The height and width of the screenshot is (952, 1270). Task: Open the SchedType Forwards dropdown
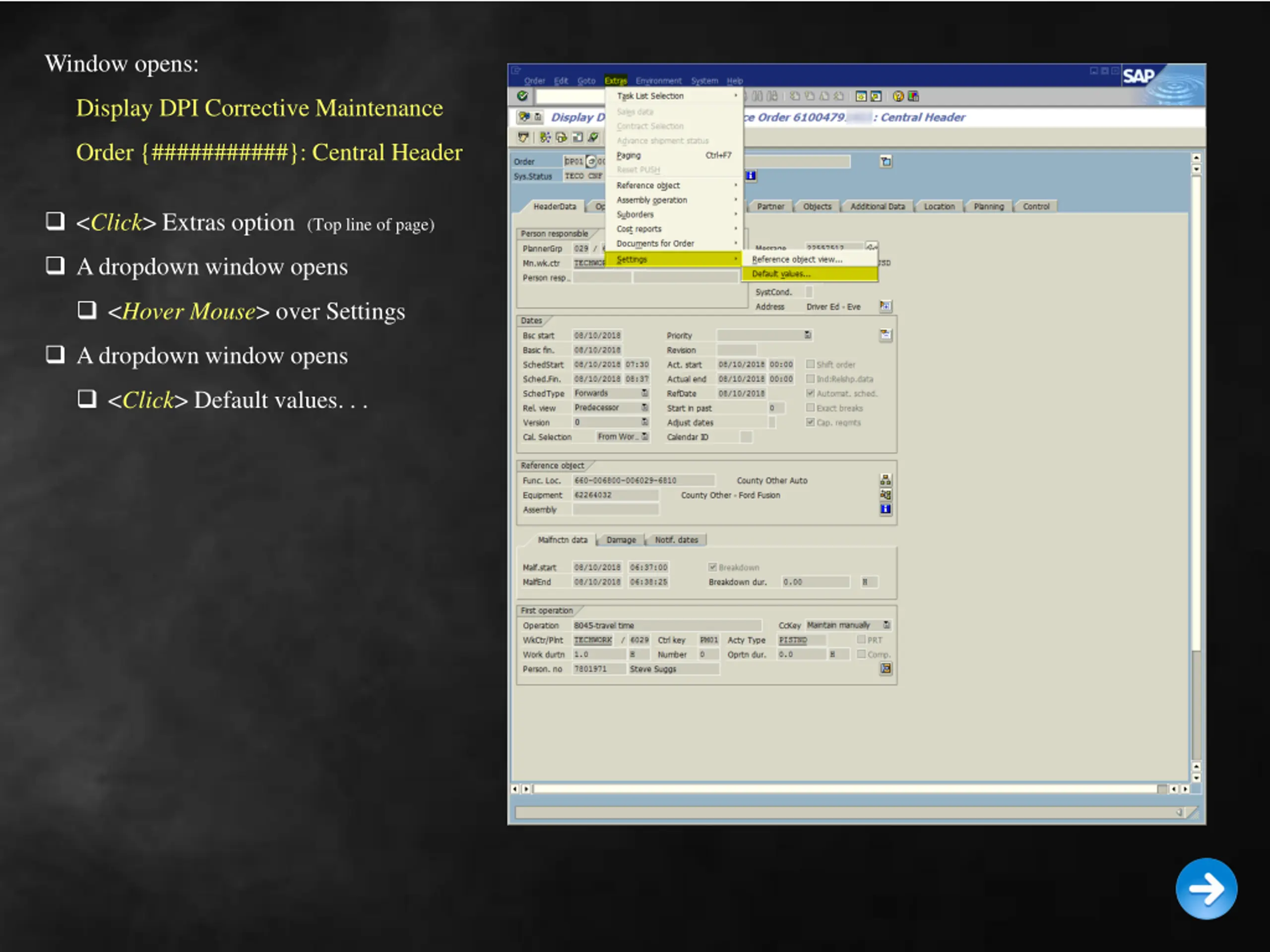pyautogui.click(x=645, y=393)
